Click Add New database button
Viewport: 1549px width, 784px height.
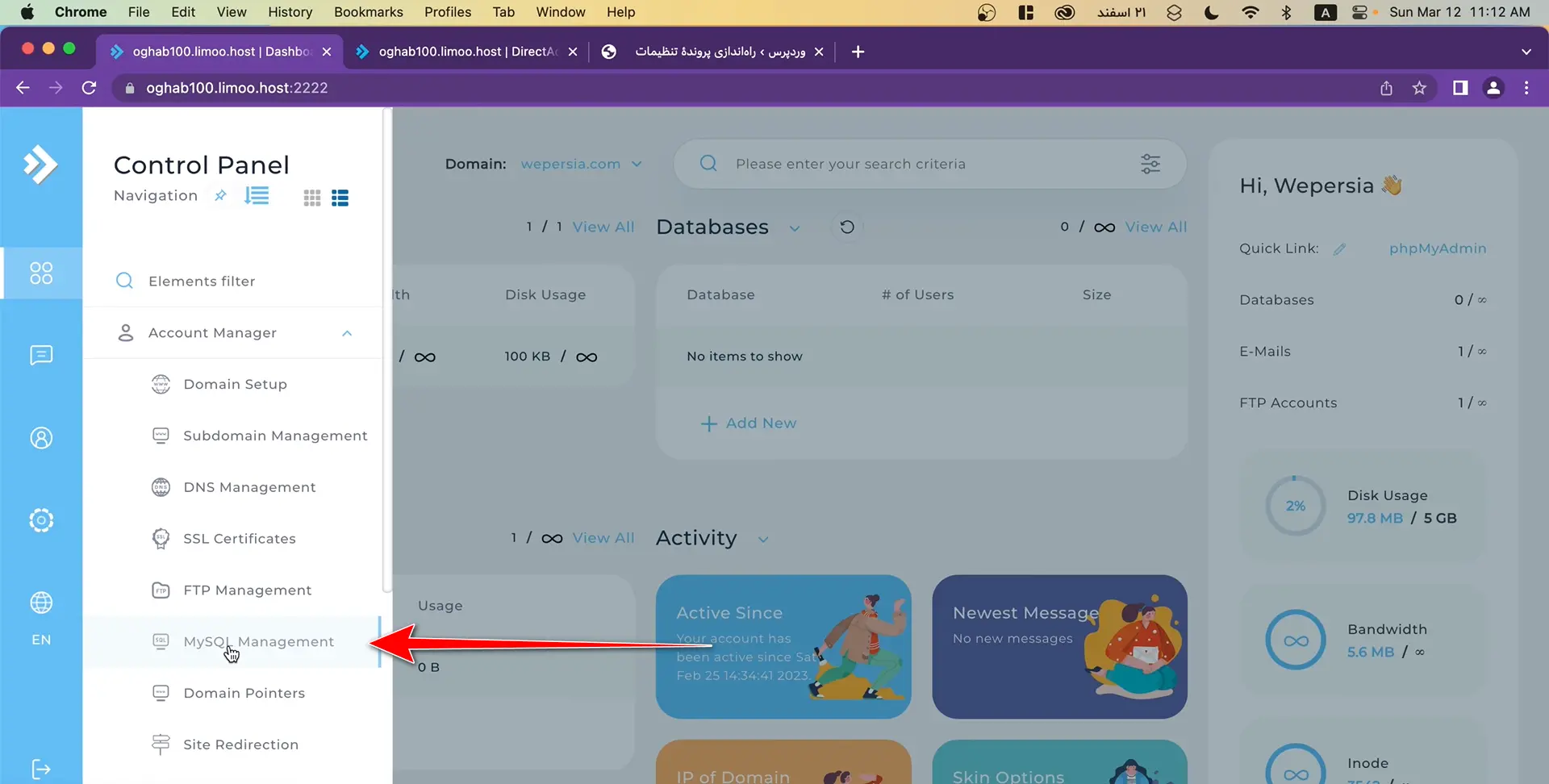(x=749, y=423)
